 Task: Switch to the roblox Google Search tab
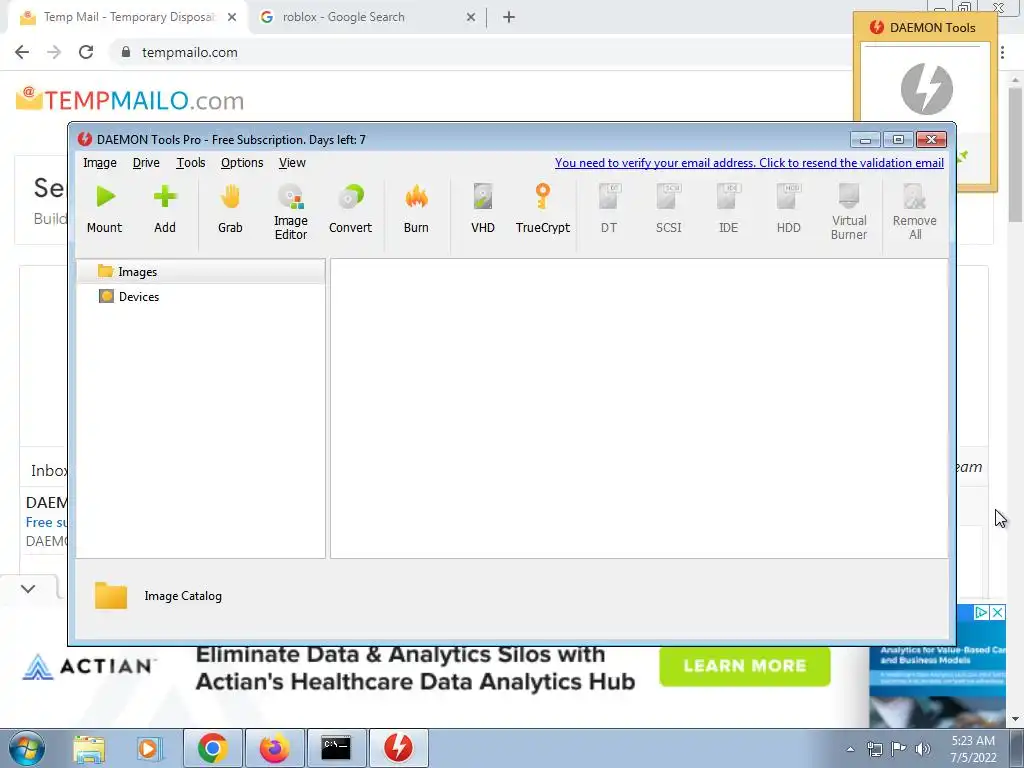click(369, 17)
